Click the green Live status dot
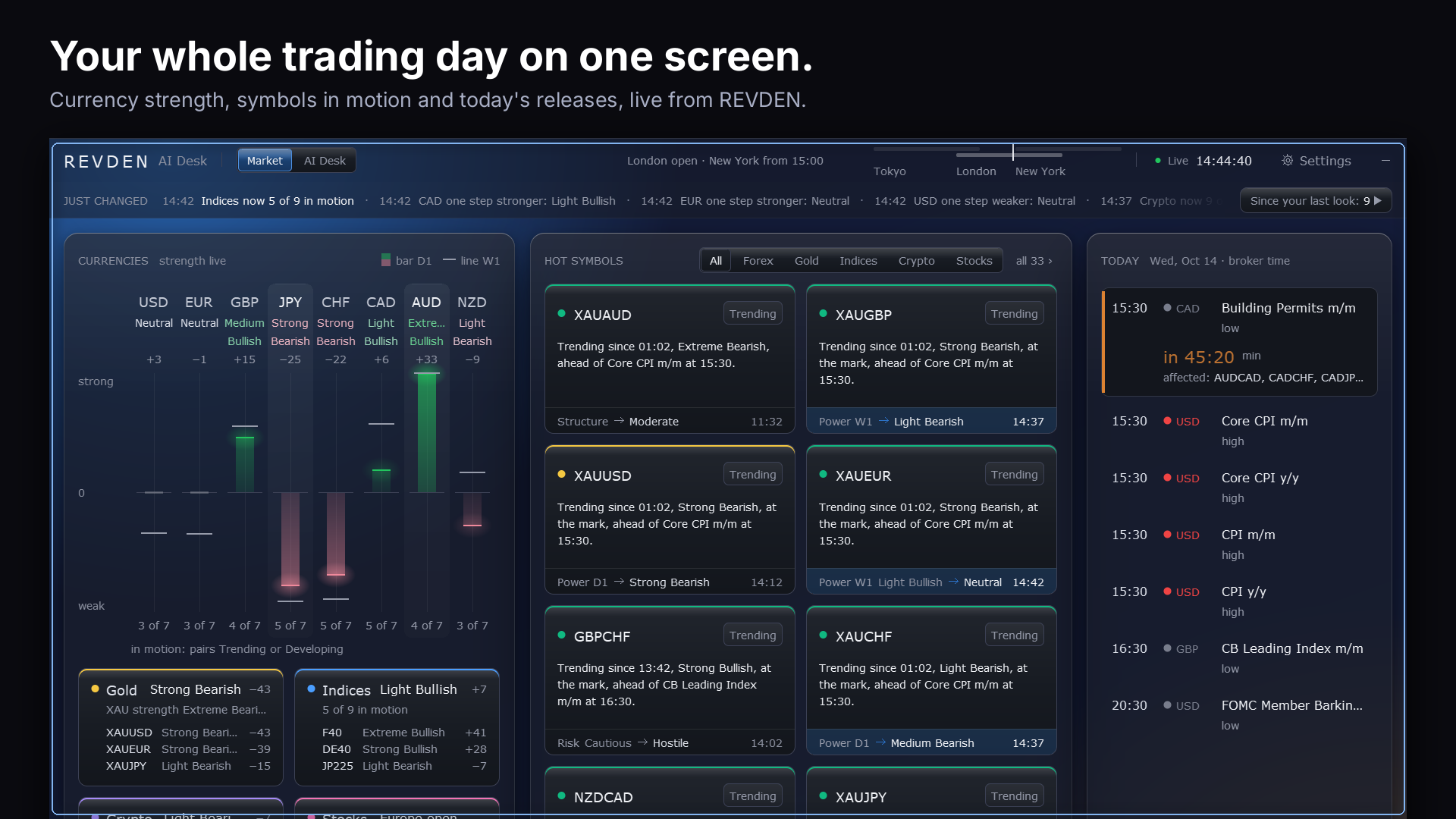 (x=1158, y=161)
